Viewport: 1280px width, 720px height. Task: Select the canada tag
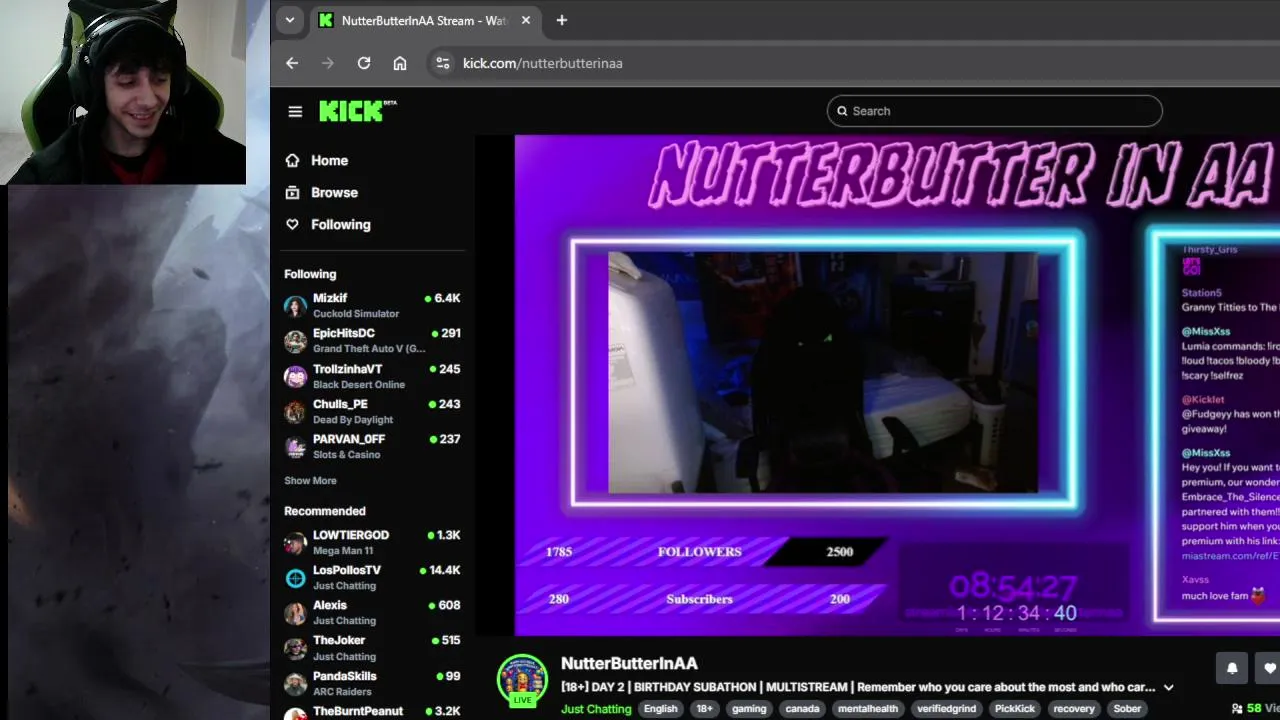802,709
